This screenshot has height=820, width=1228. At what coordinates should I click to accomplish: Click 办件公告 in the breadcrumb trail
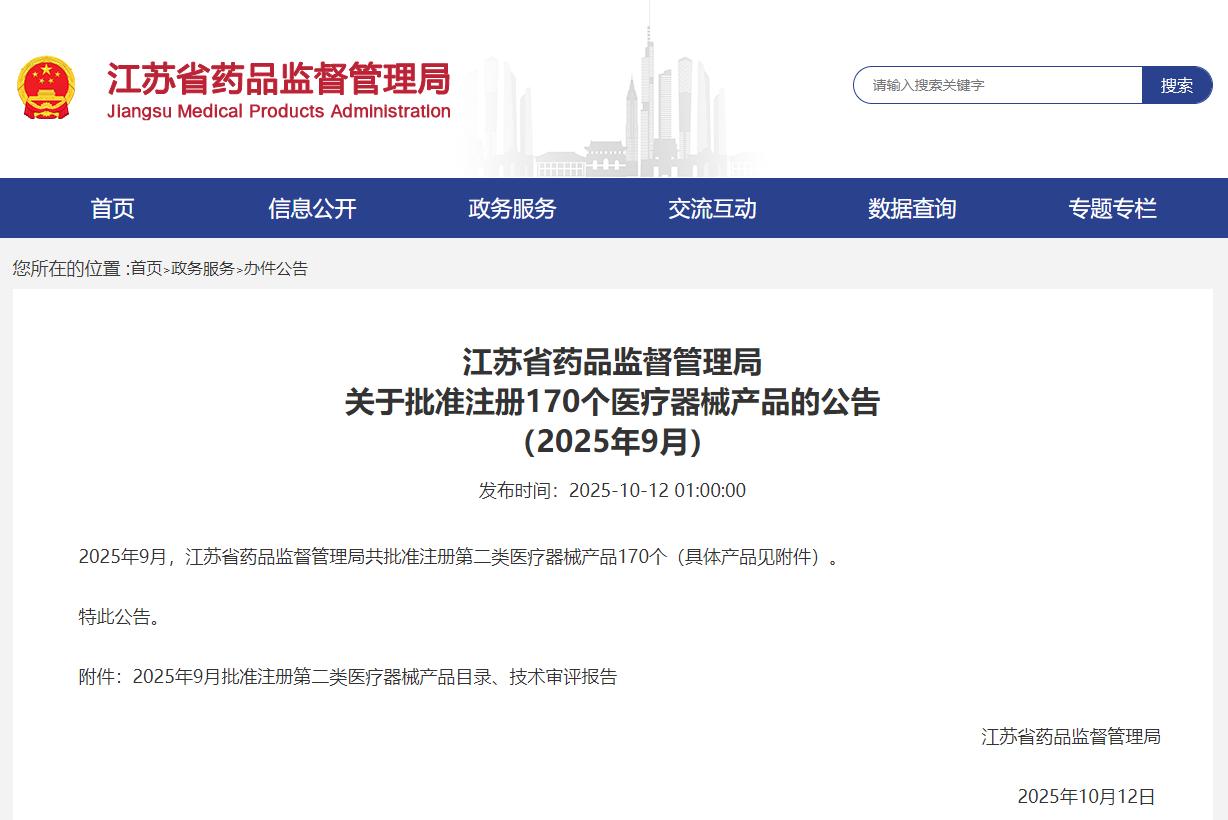[x=275, y=268]
